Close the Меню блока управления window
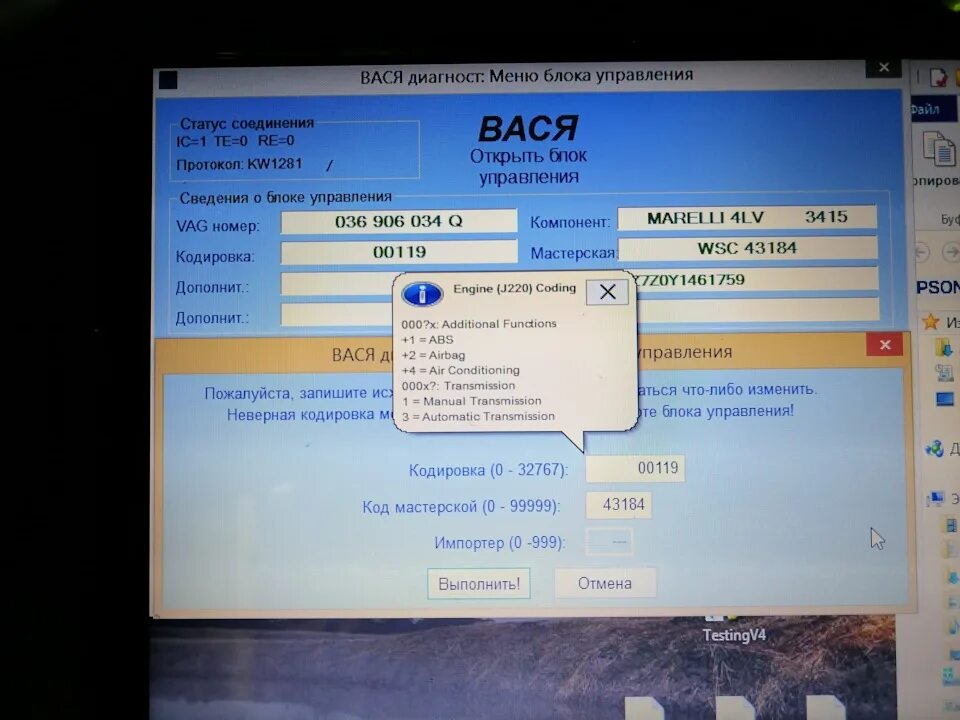 pyautogui.click(x=883, y=67)
